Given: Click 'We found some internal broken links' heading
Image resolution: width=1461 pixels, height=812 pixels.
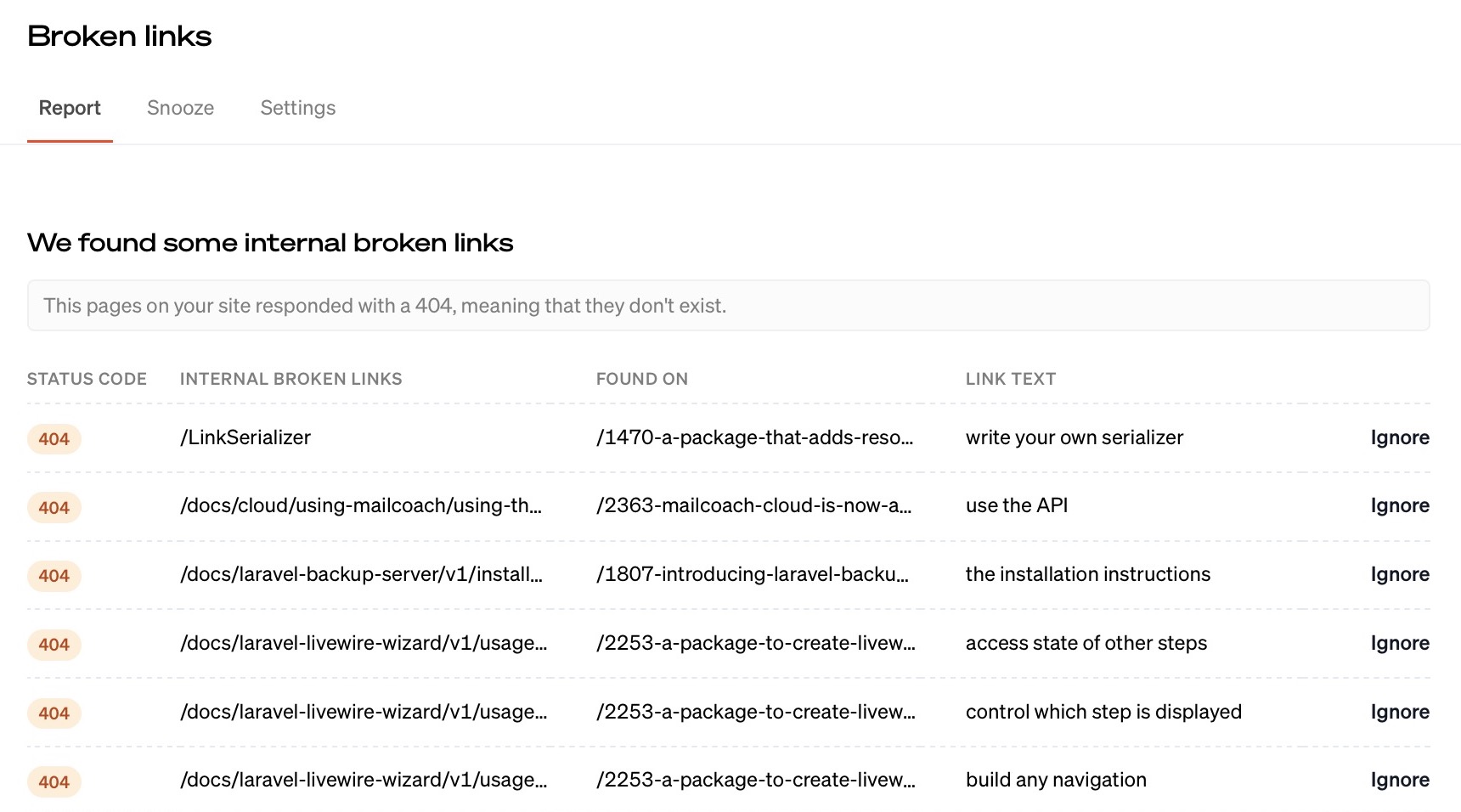Looking at the screenshot, I should click(x=270, y=243).
